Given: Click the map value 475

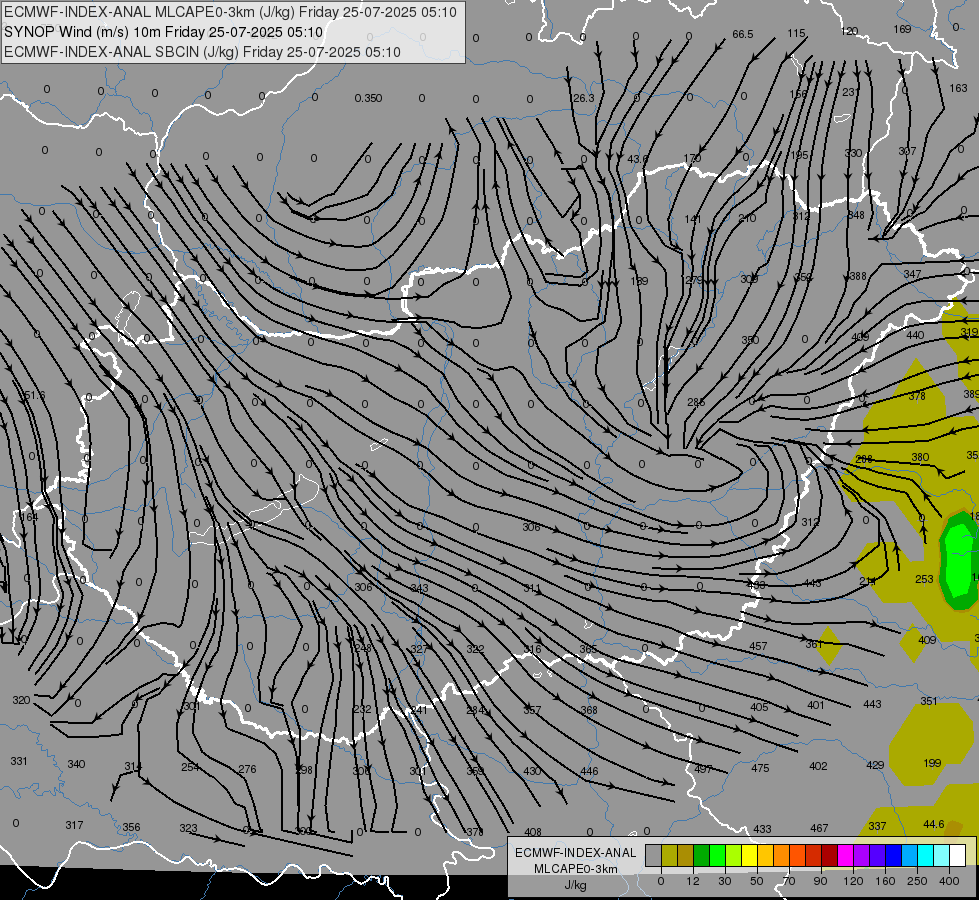Looking at the screenshot, I should [760, 768].
